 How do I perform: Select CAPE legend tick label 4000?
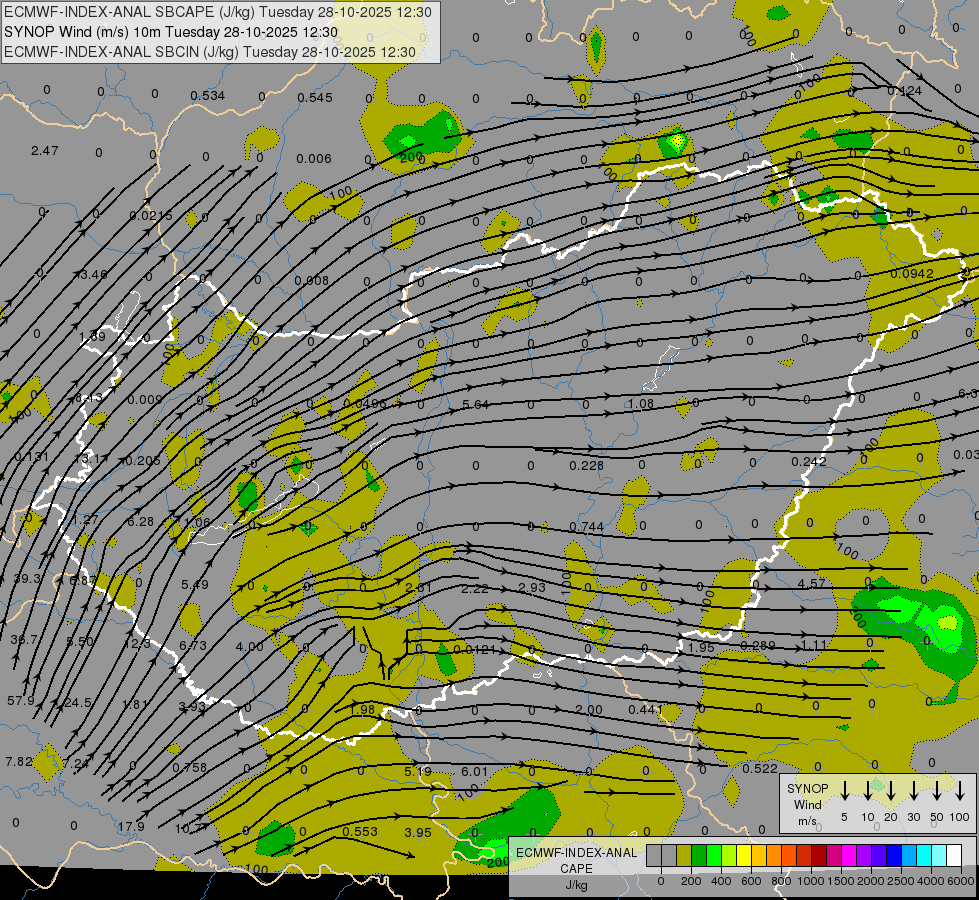pyautogui.click(x=932, y=881)
